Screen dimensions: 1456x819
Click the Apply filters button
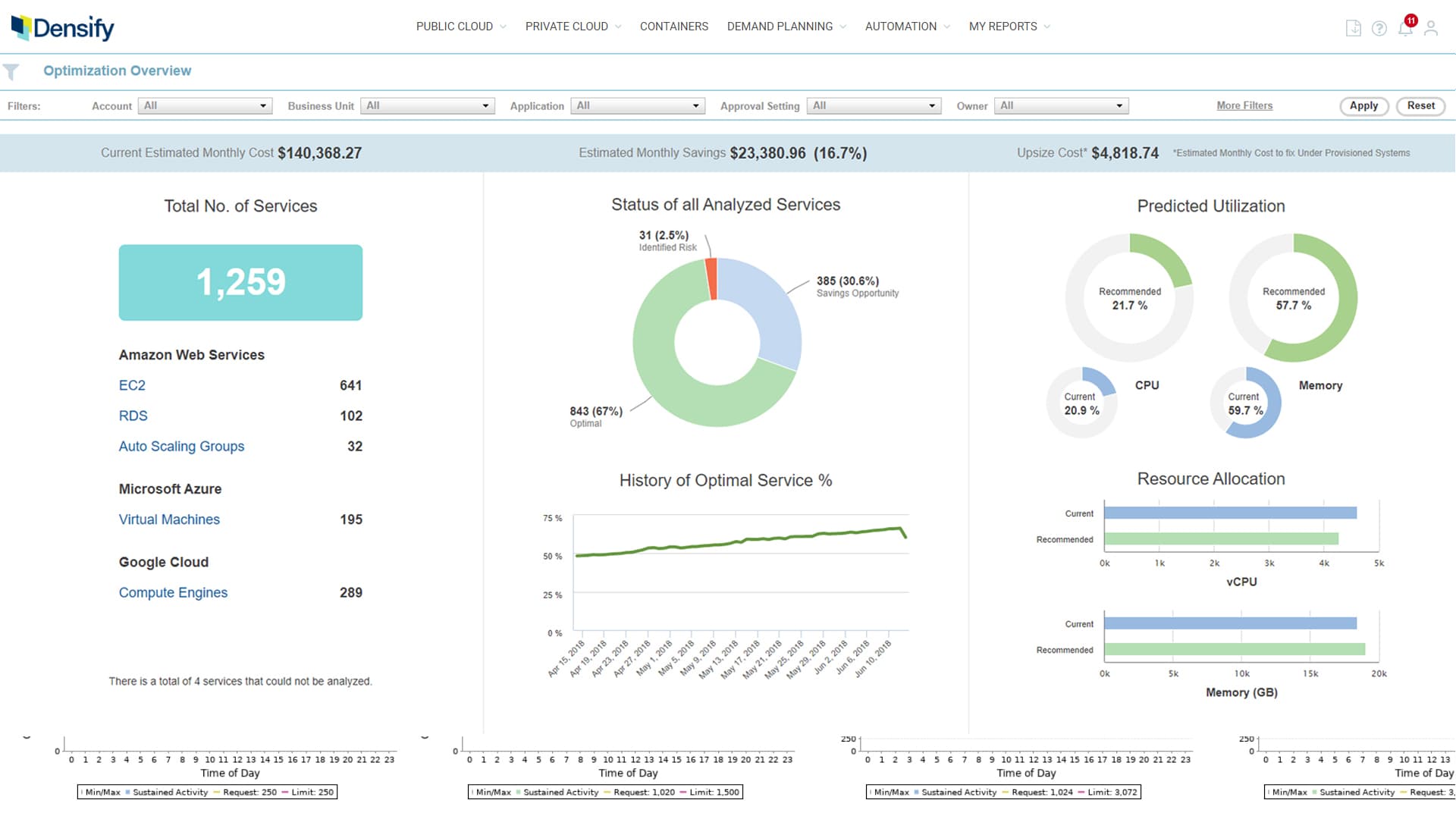pos(1363,106)
